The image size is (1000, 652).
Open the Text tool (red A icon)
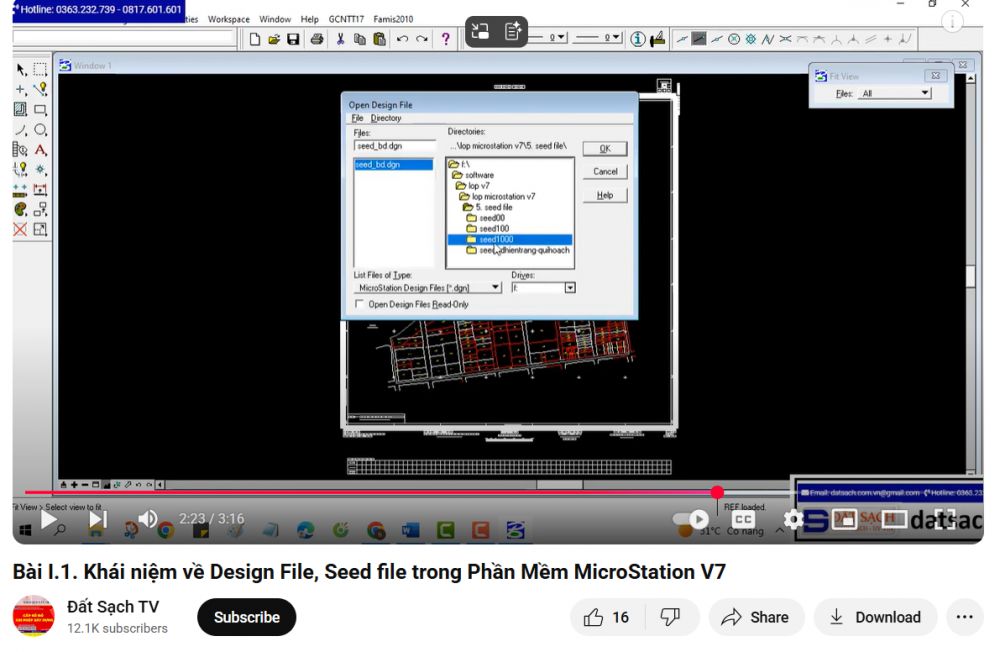point(40,150)
